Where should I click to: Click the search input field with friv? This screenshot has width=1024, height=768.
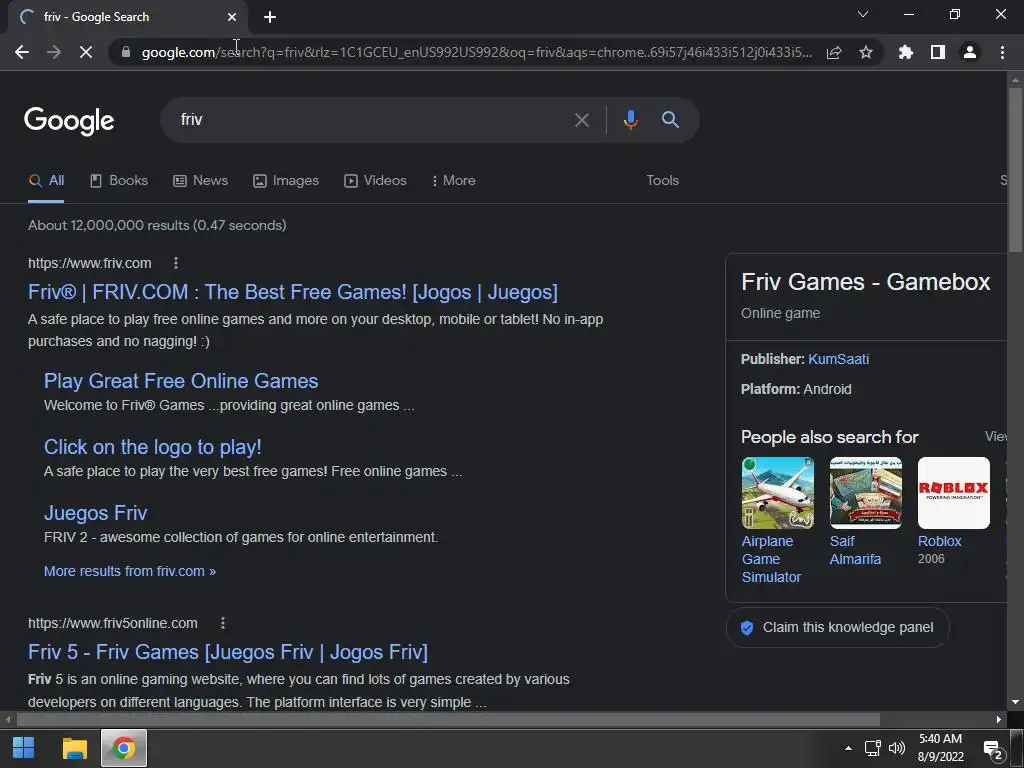pos(366,120)
